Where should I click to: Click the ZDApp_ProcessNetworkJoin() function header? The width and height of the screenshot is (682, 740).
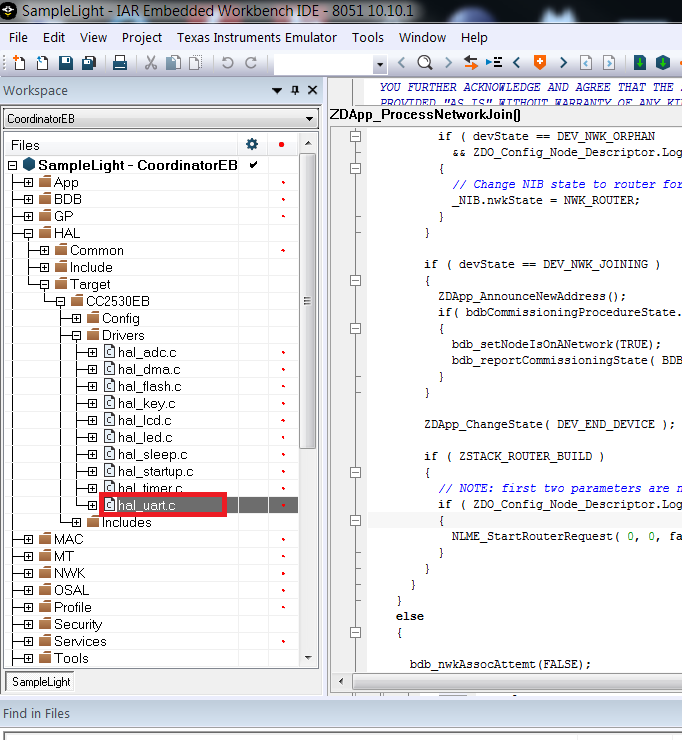point(425,114)
